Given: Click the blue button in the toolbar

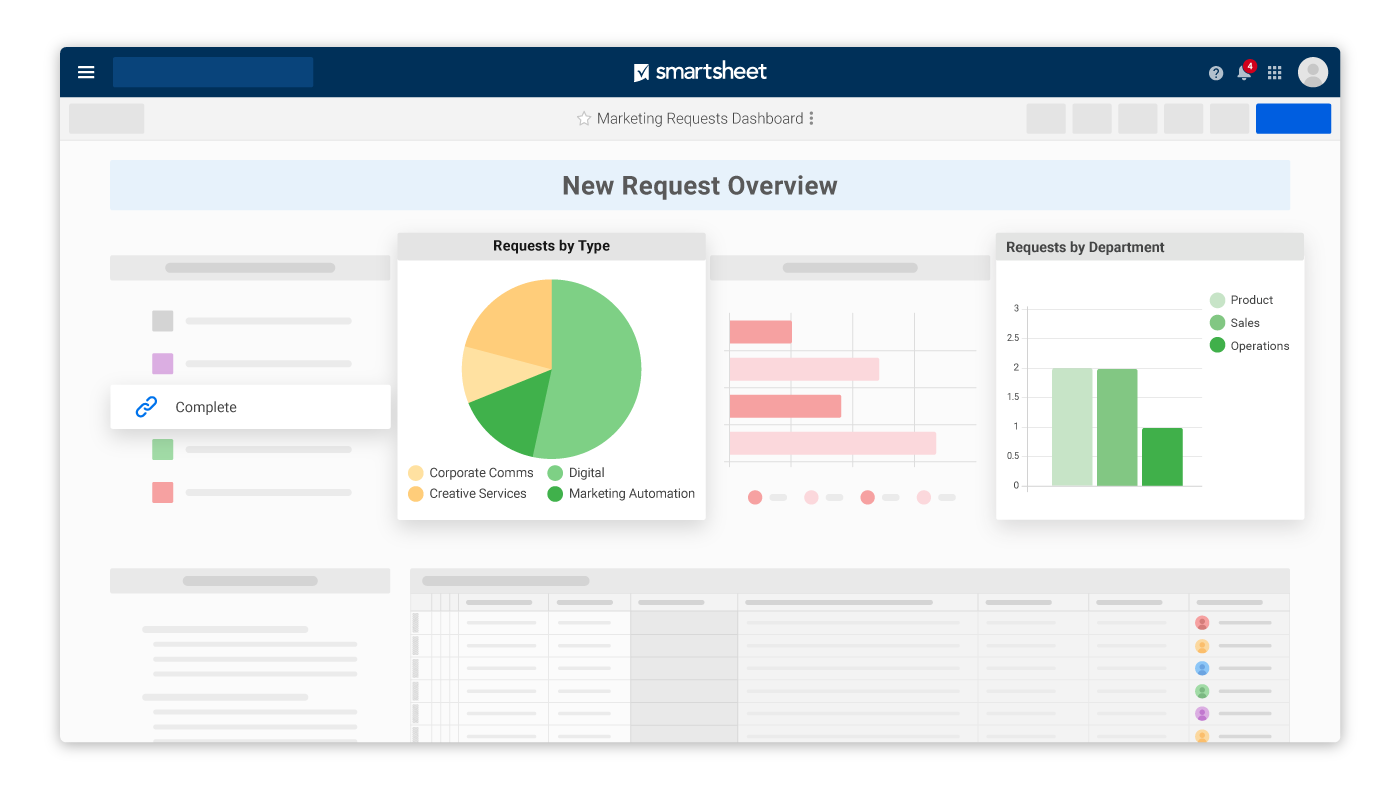Looking at the screenshot, I should pyautogui.click(x=1293, y=119).
